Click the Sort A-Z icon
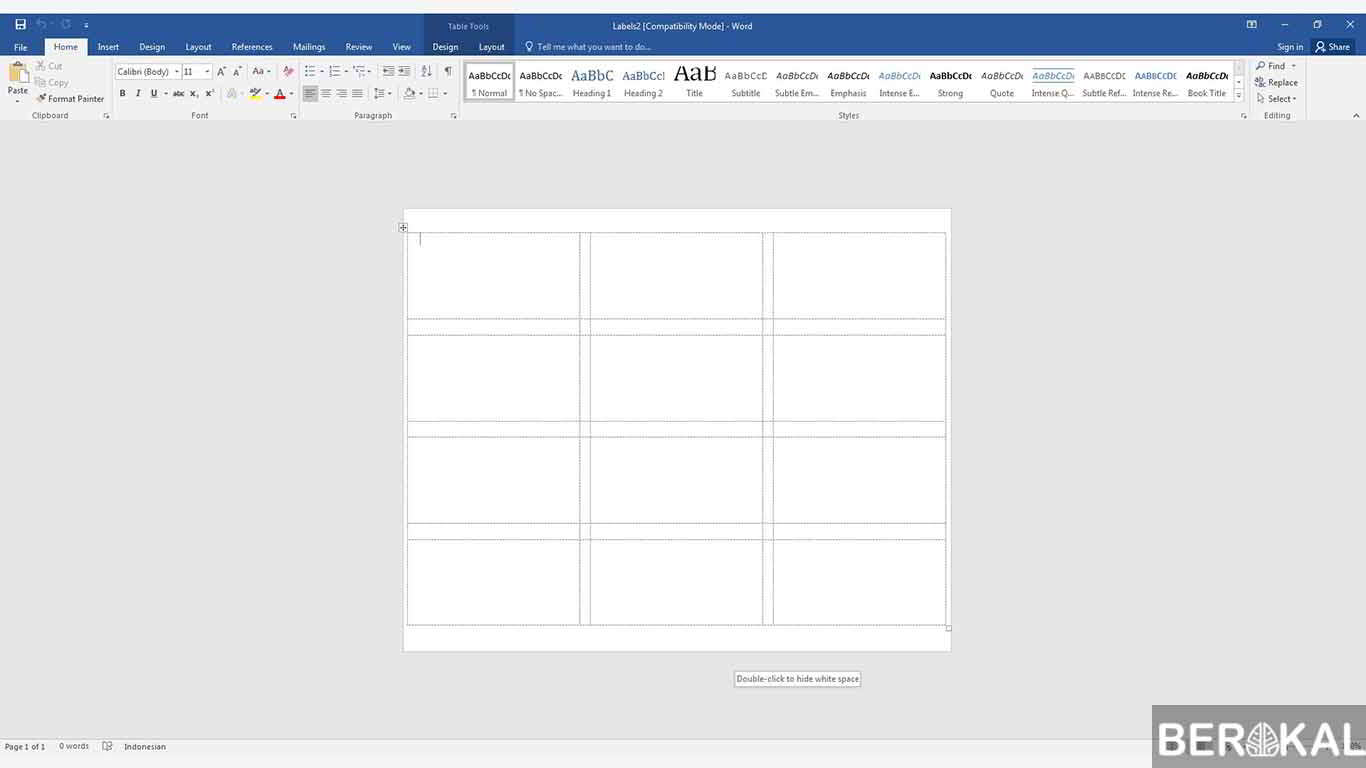The image size is (1366, 768). tap(426, 72)
